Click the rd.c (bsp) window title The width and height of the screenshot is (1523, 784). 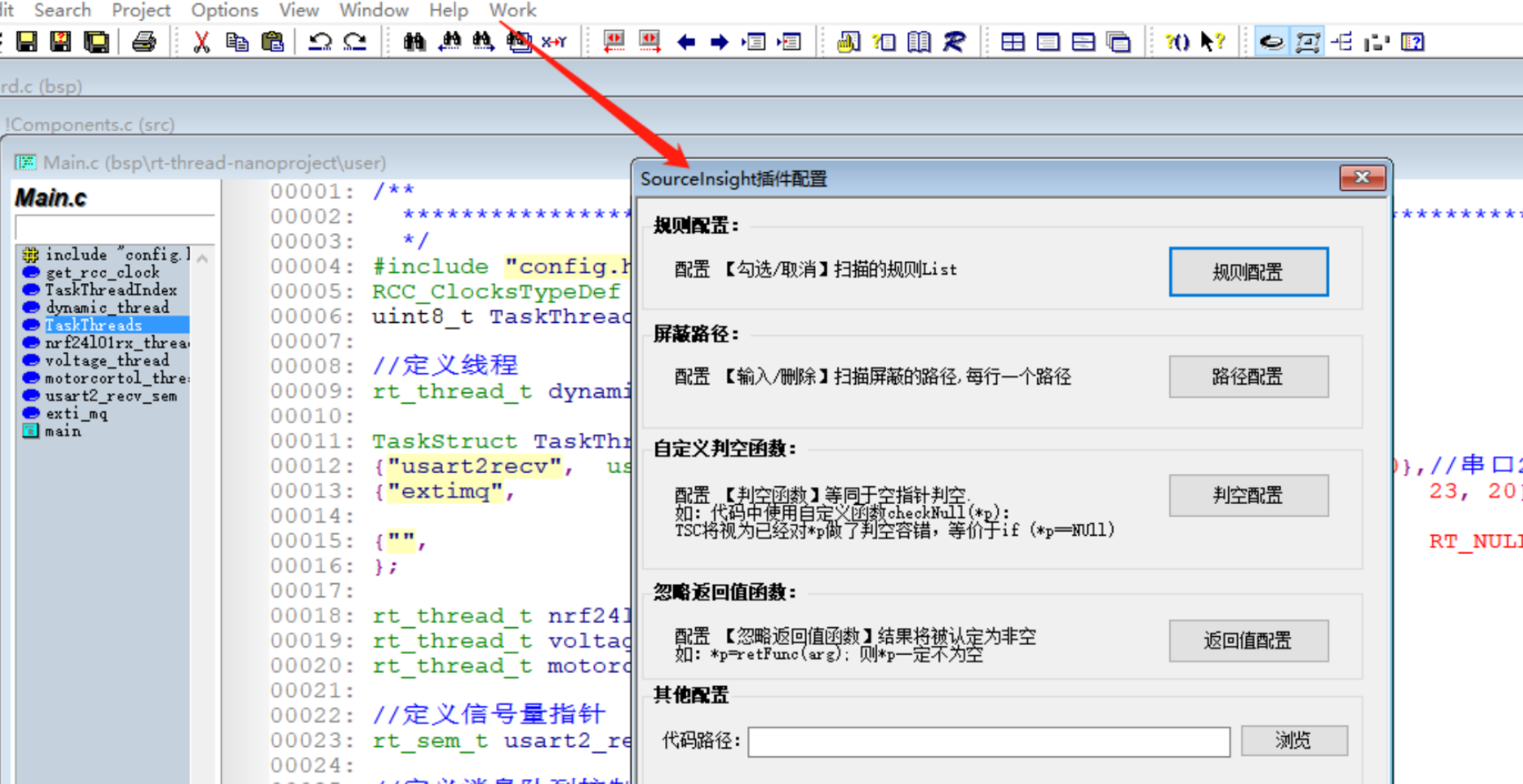pyautogui.click(x=41, y=86)
